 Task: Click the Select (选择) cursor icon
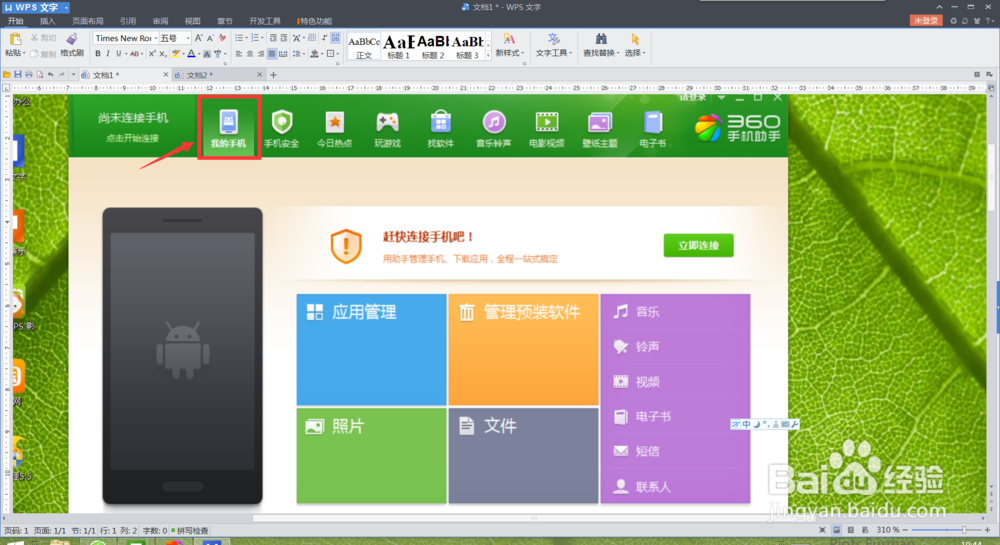[635, 40]
